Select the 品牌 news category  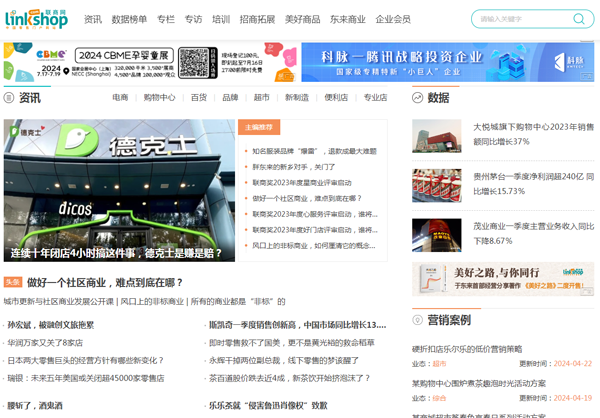[x=230, y=98]
